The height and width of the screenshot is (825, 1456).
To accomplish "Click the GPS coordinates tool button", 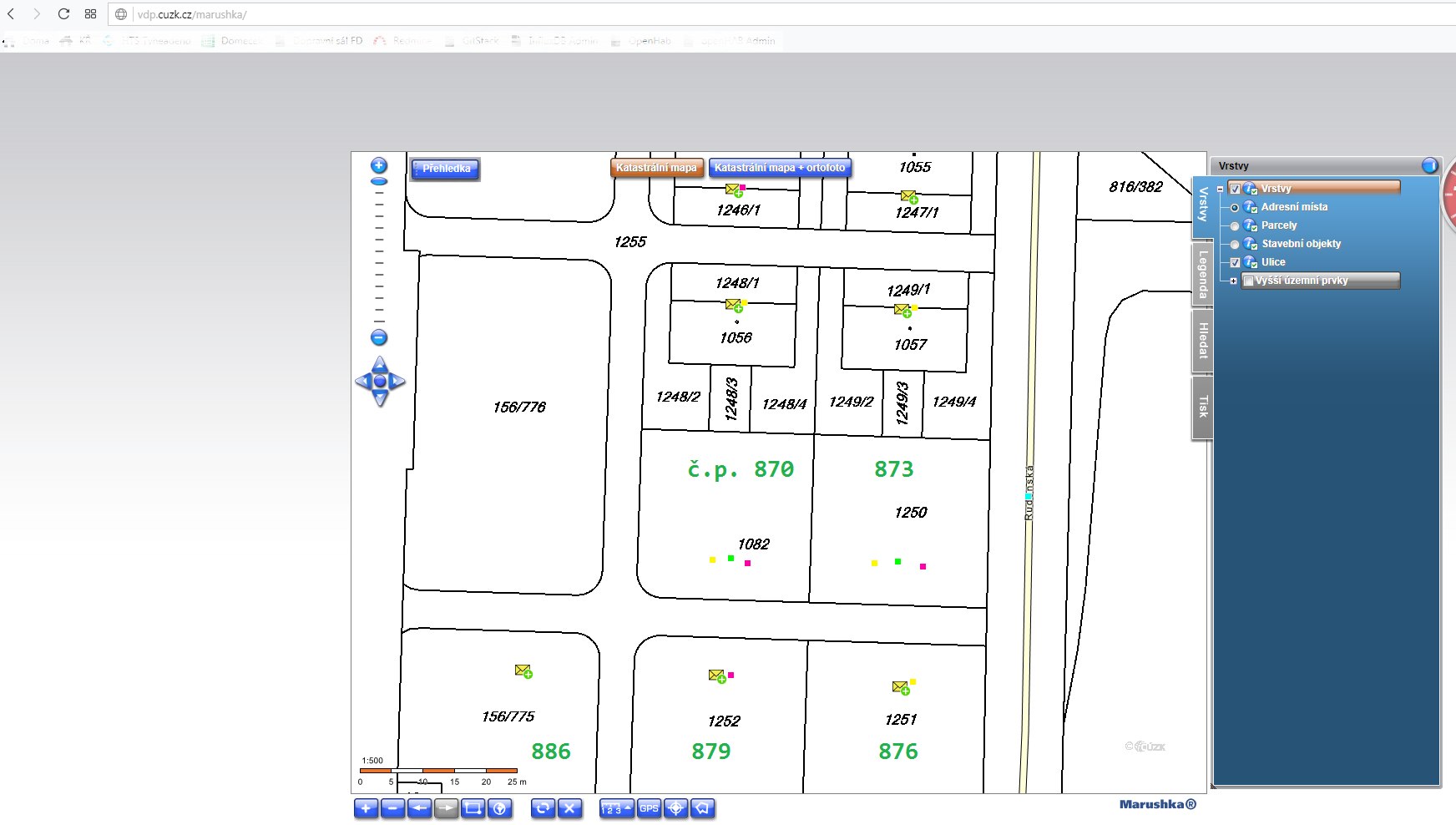I will (x=649, y=808).
